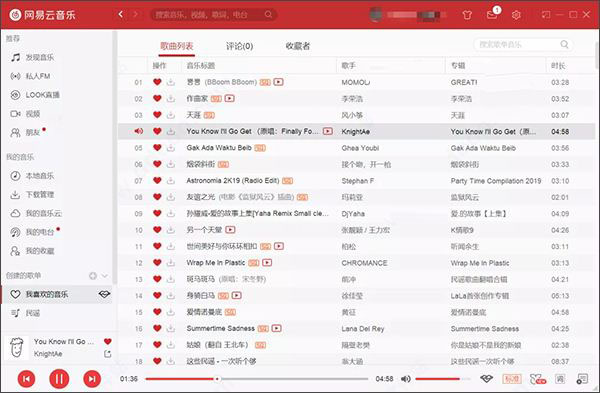Image resolution: width=600 pixels, height=393 pixels.
Task: Switch to mini mode window icon
Action: point(546,15)
